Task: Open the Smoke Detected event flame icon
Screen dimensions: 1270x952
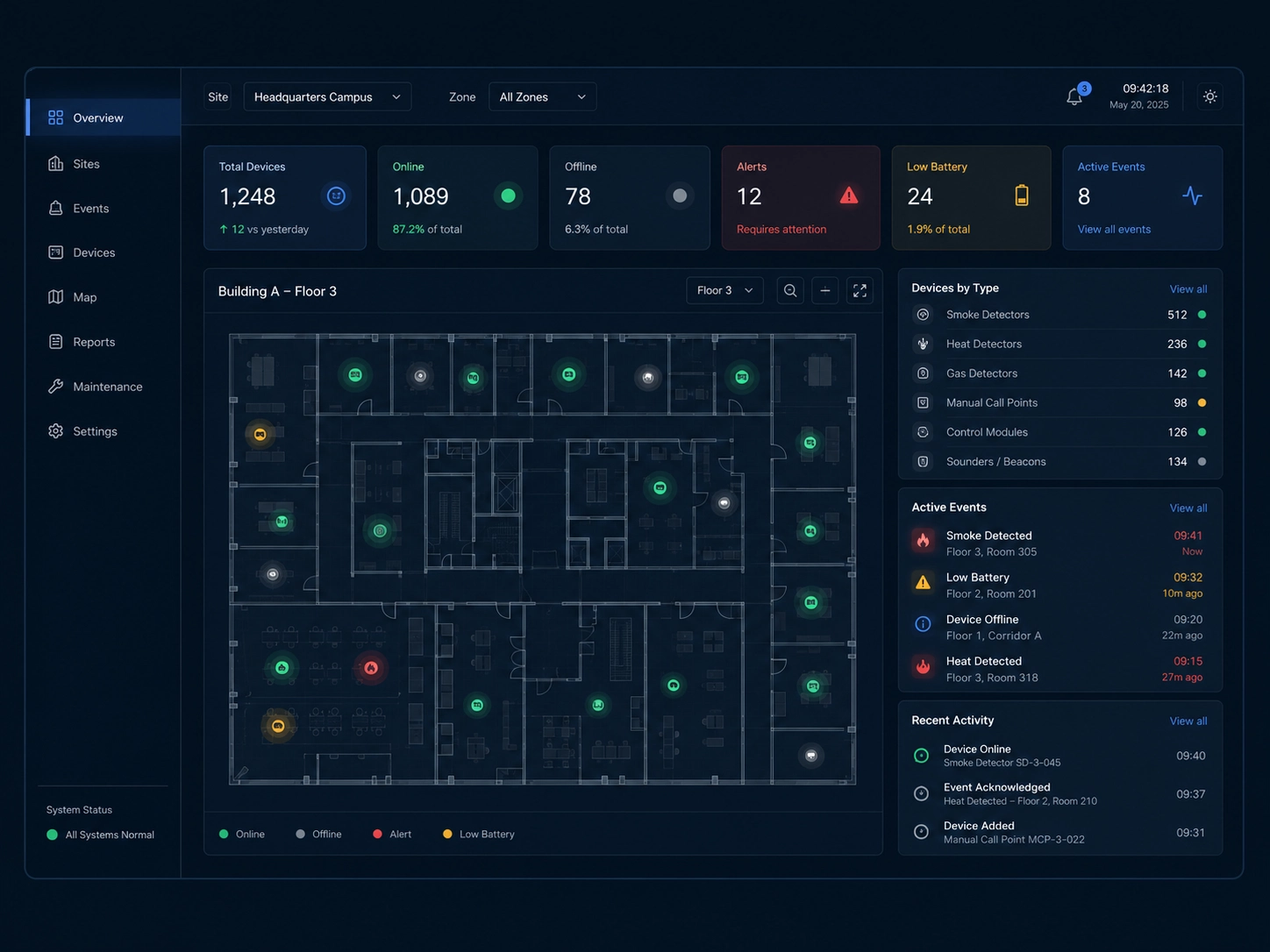Action: [923, 541]
